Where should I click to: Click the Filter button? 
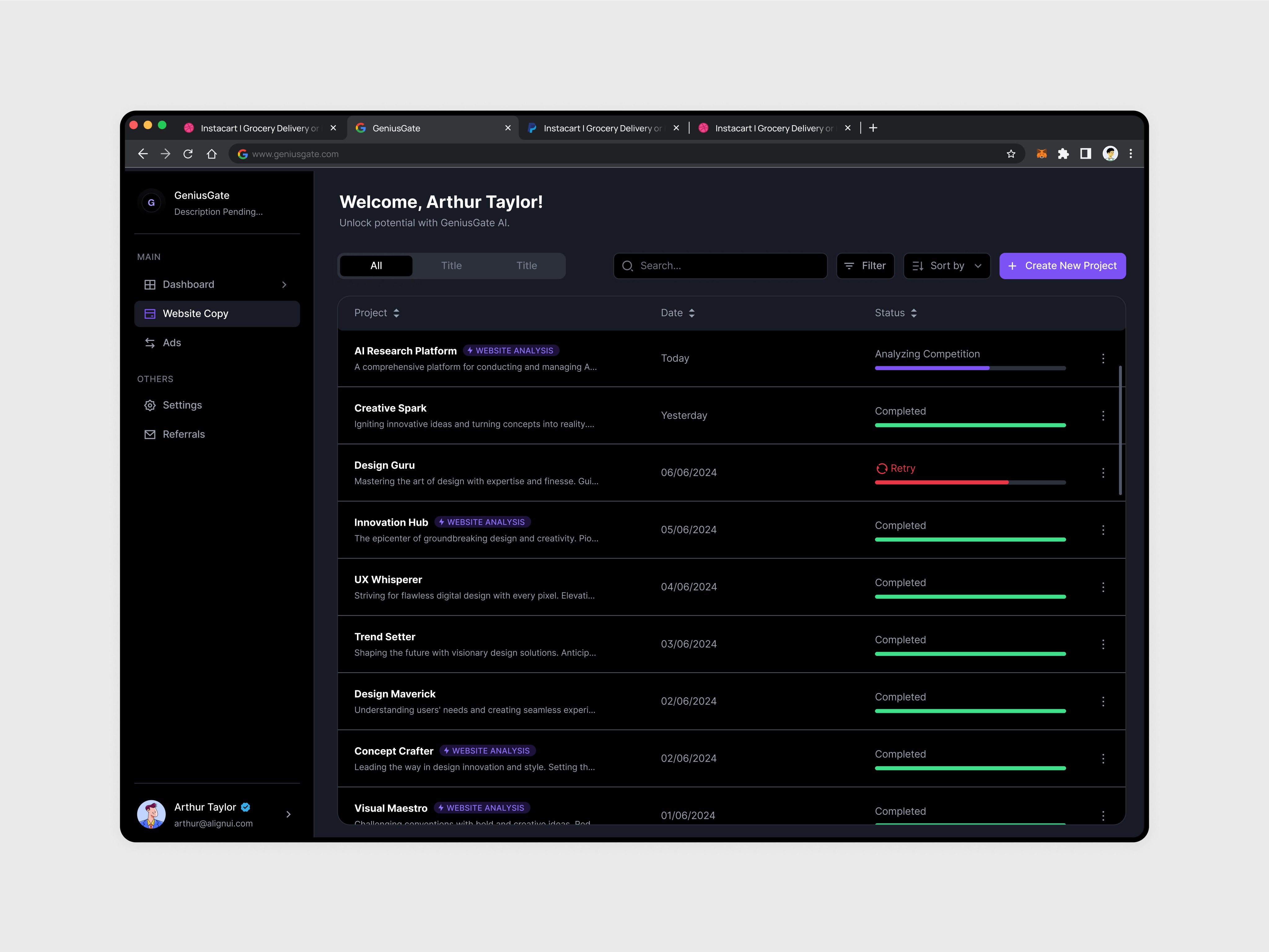(x=865, y=266)
